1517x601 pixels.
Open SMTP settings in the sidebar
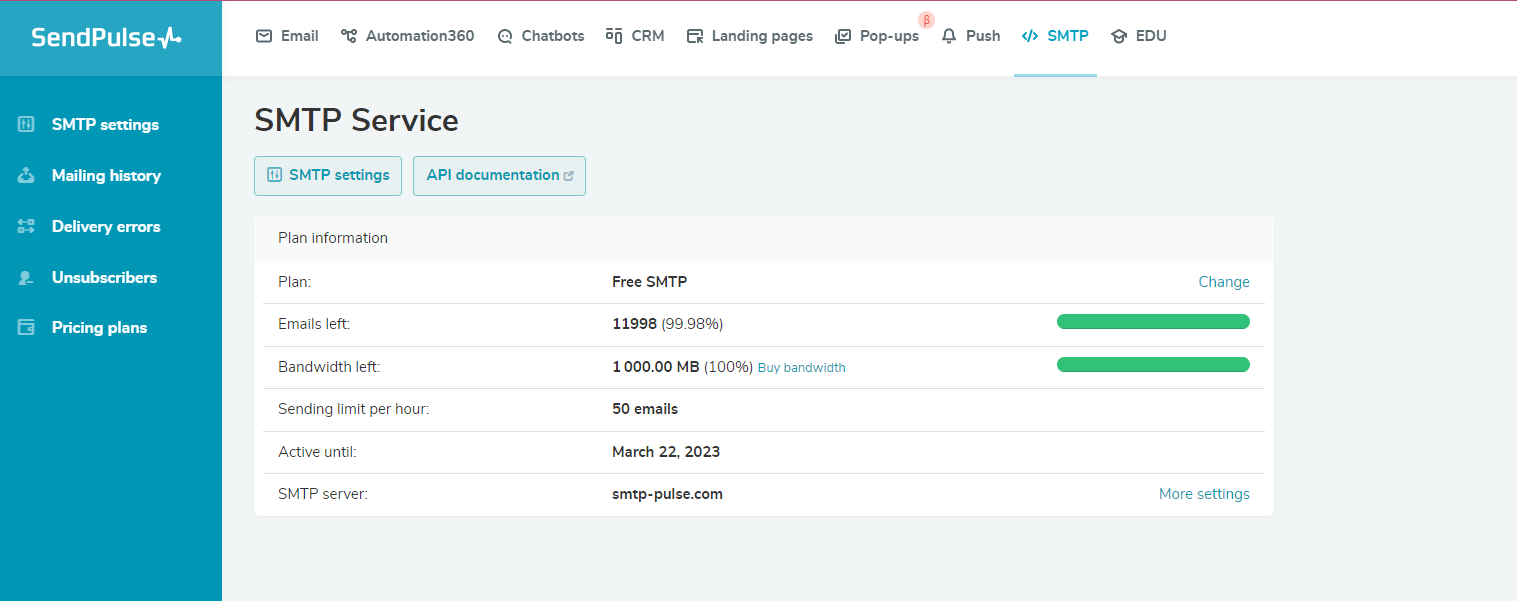105,125
